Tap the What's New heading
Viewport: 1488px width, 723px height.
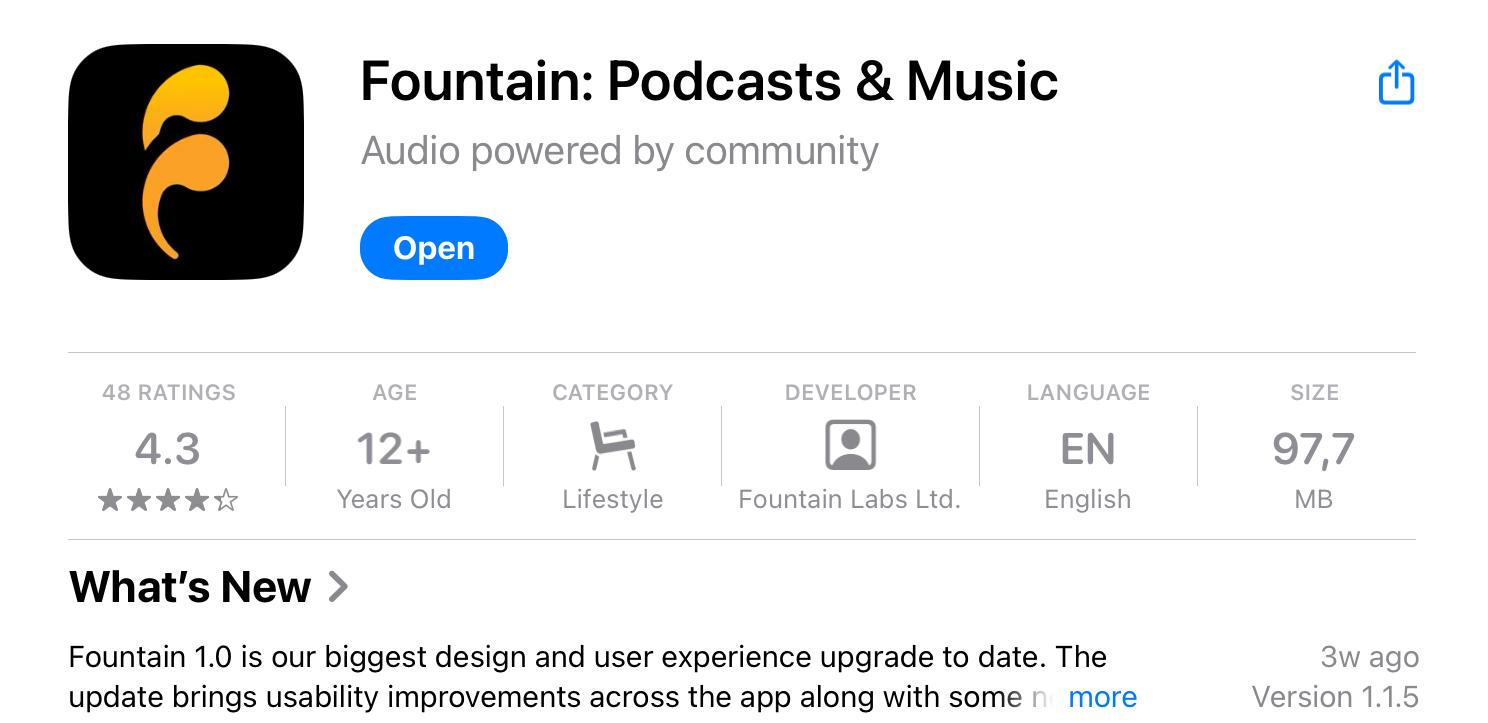pos(190,587)
